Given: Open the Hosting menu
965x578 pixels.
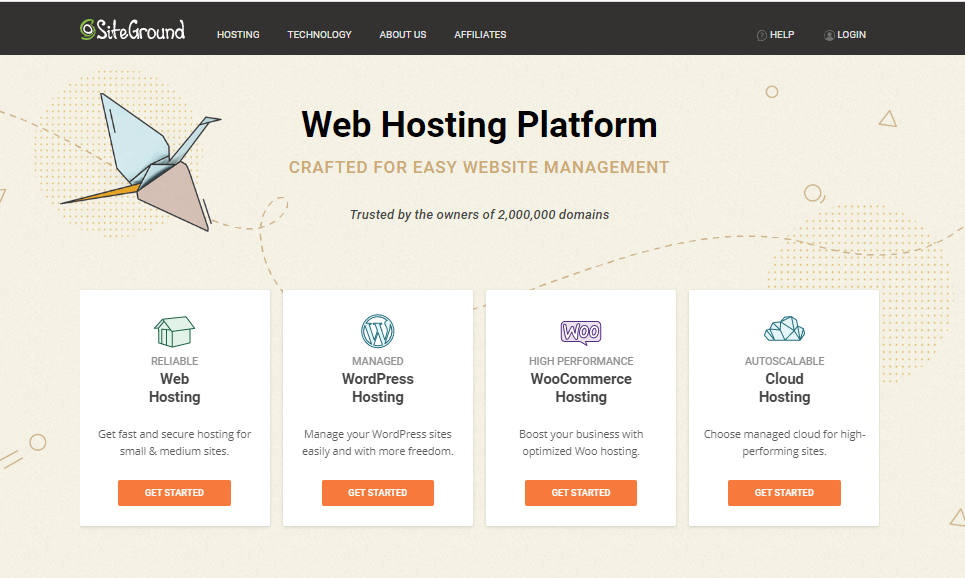Looking at the screenshot, I should 238,35.
